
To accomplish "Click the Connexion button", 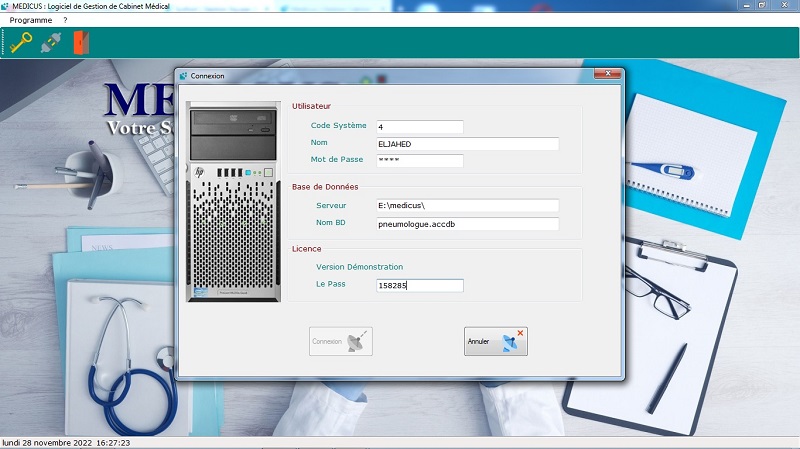I will click(341, 341).
